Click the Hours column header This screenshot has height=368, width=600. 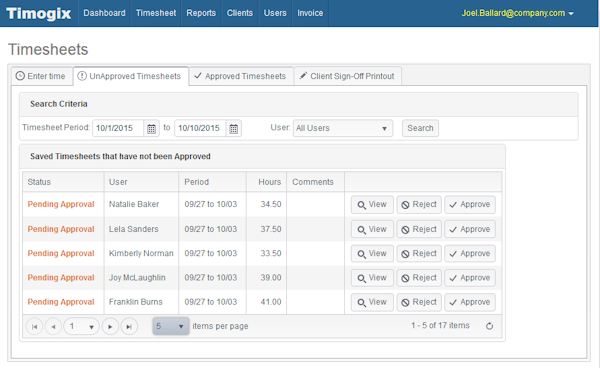(x=267, y=182)
